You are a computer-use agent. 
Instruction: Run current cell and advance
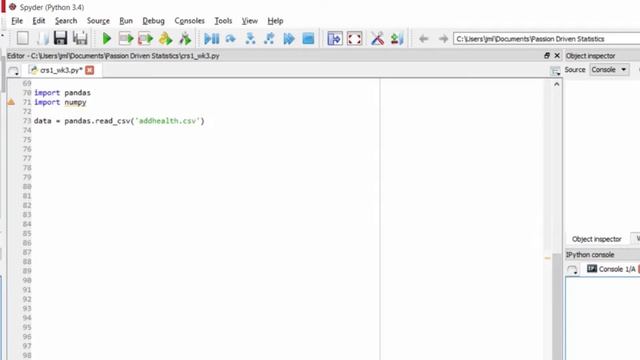coord(146,39)
